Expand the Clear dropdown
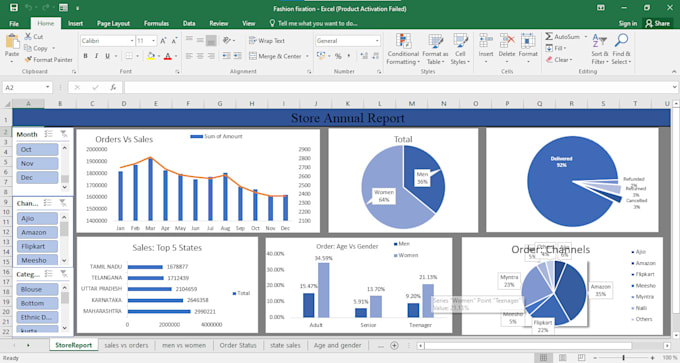 [571, 60]
